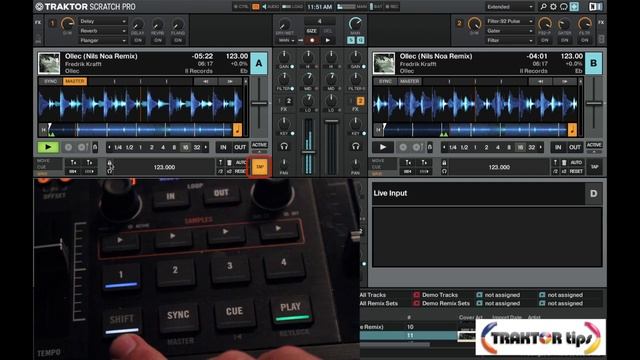The width and height of the screenshot is (640, 360).
Task: Click the Deck A tempo lock icon
Action: click(x=109, y=163)
